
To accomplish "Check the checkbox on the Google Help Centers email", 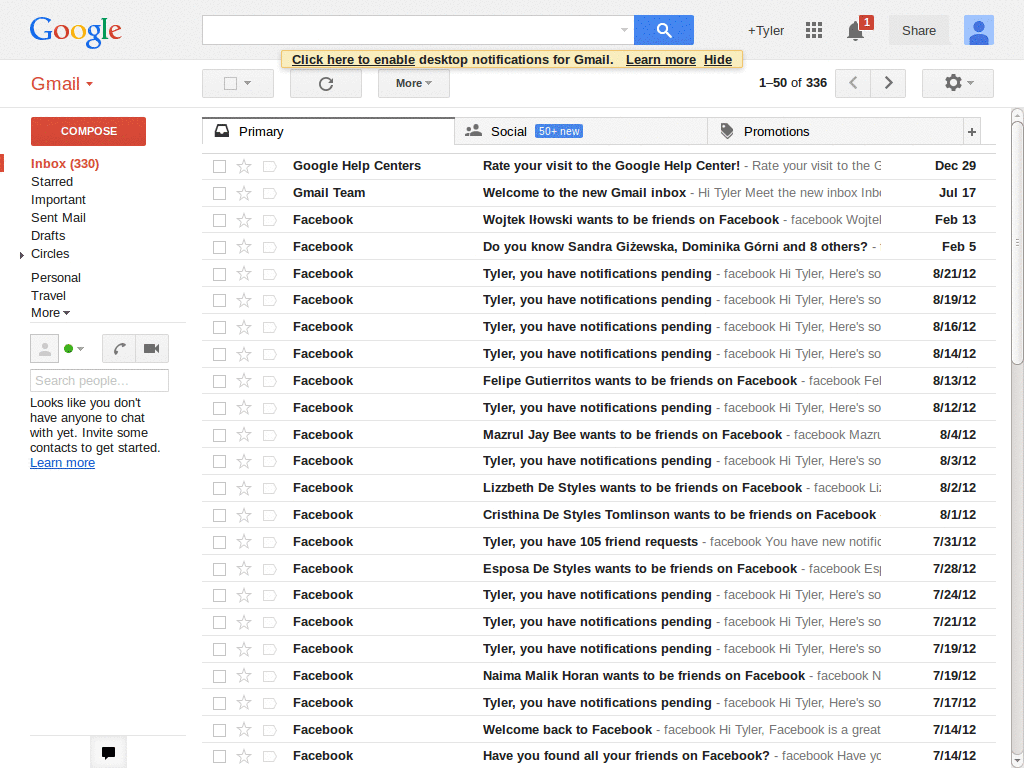I will (219, 165).
